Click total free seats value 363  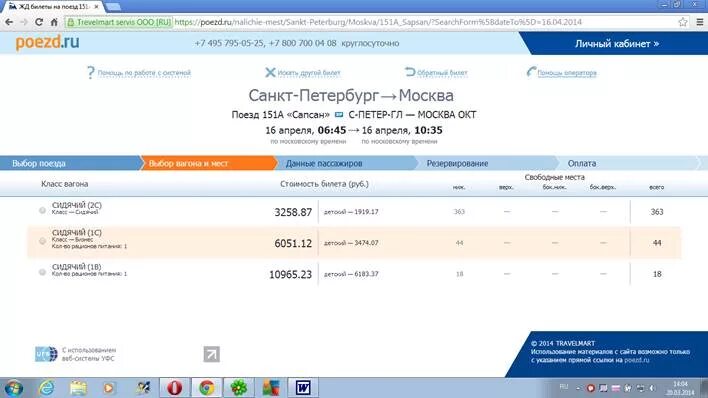[x=657, y=212]
